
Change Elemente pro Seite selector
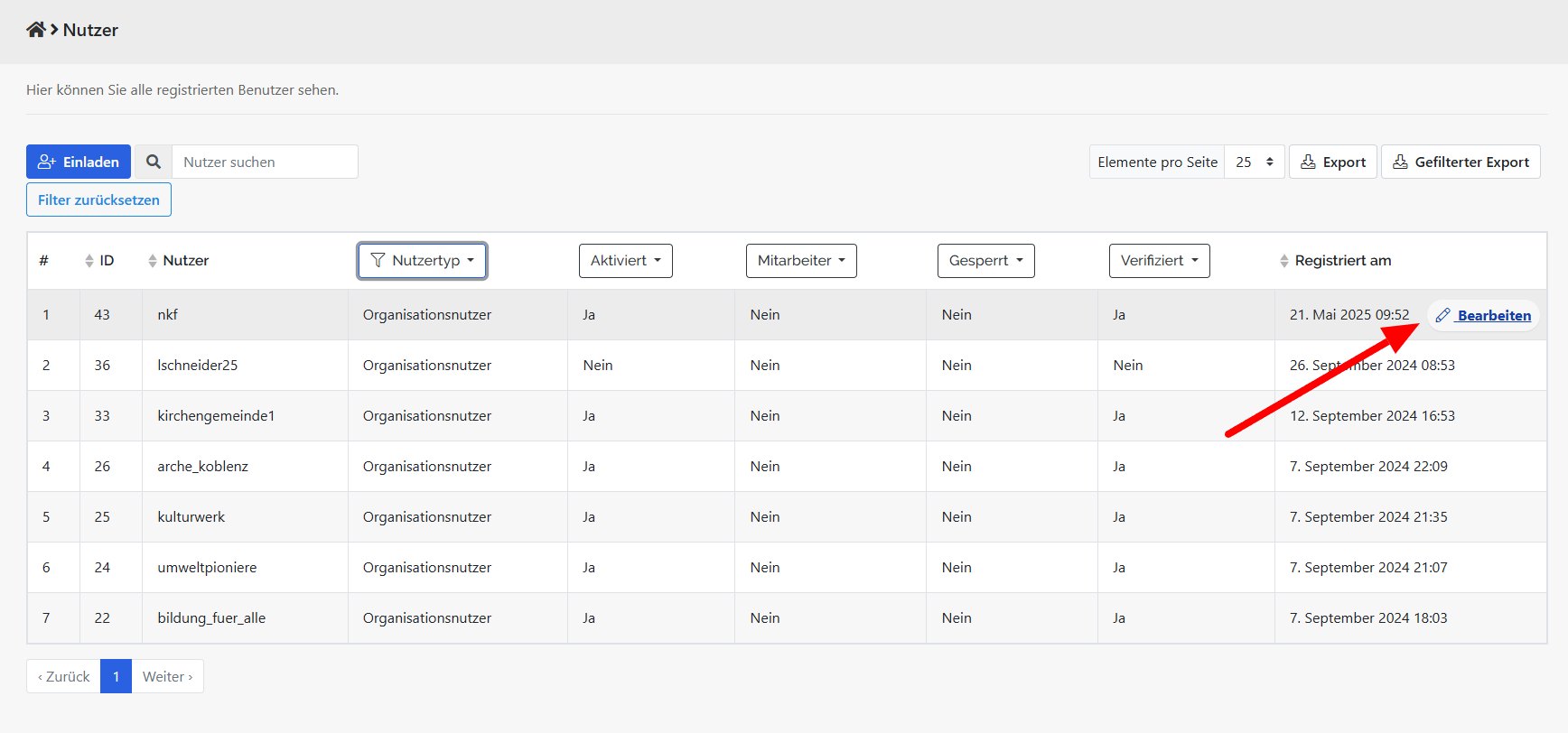click(x=1254, y=162)
